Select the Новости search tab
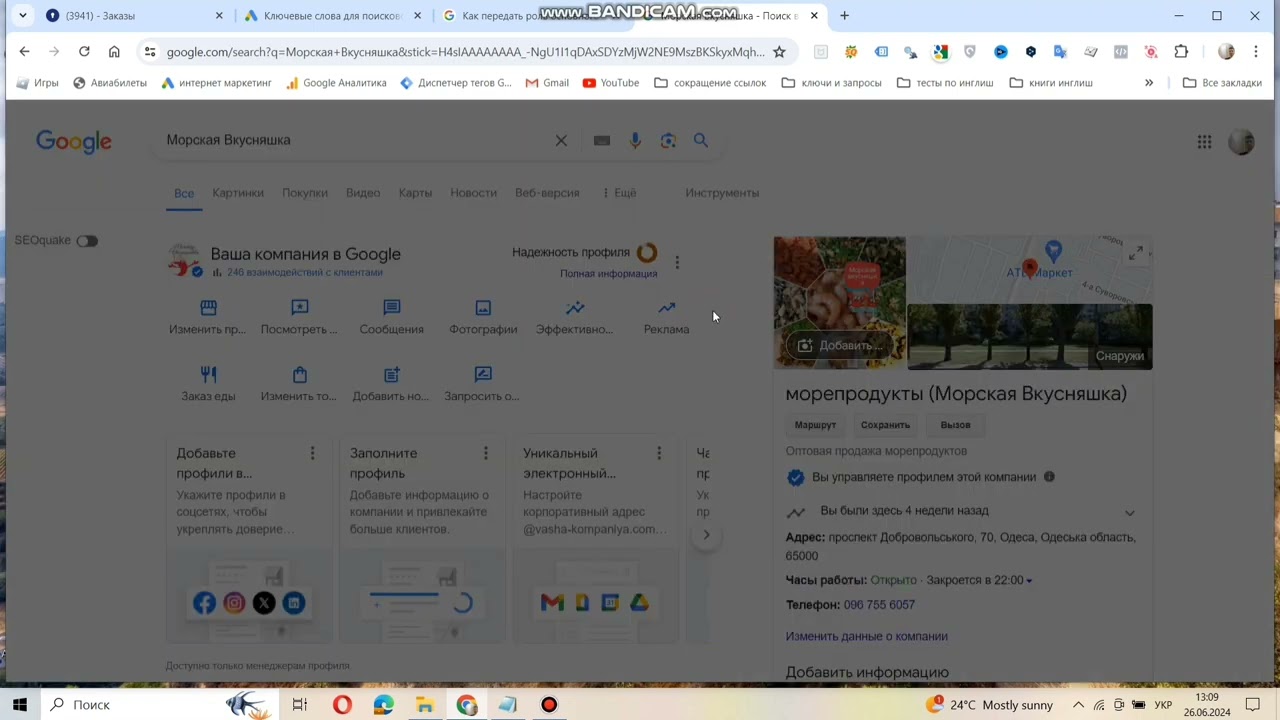The image size is (1280, 720). 473,193
